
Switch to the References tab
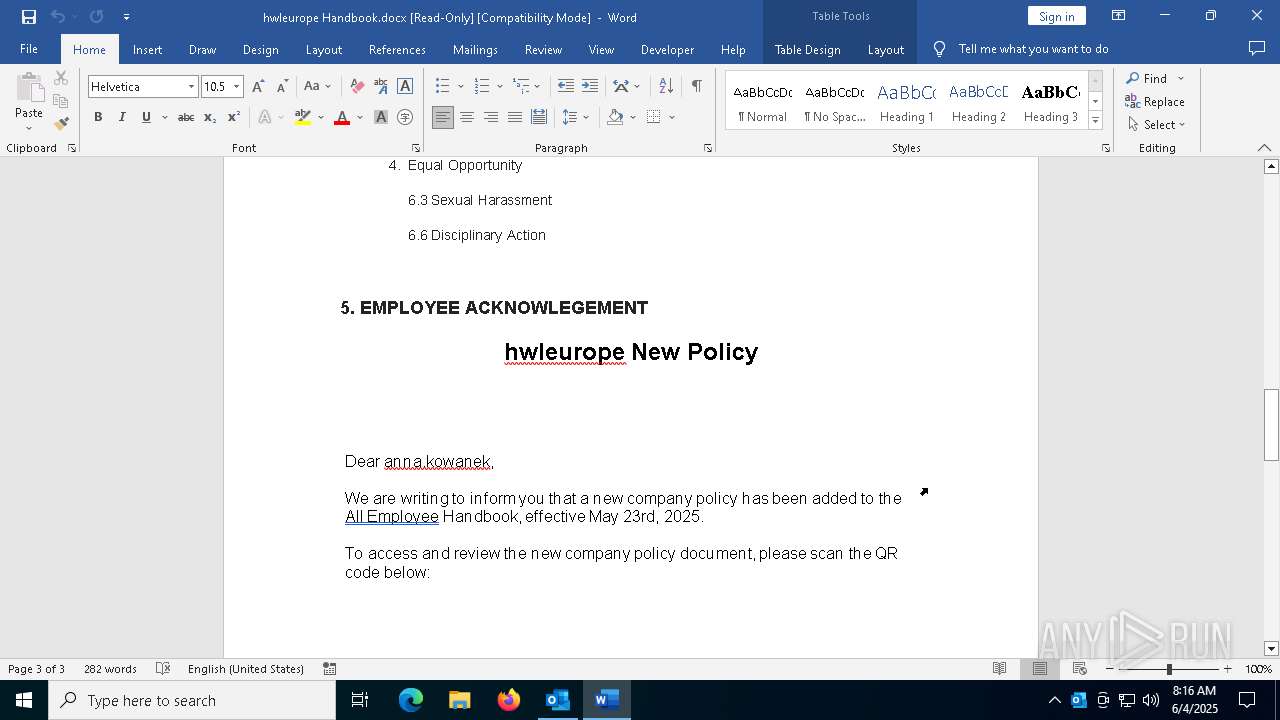(397, 49)
